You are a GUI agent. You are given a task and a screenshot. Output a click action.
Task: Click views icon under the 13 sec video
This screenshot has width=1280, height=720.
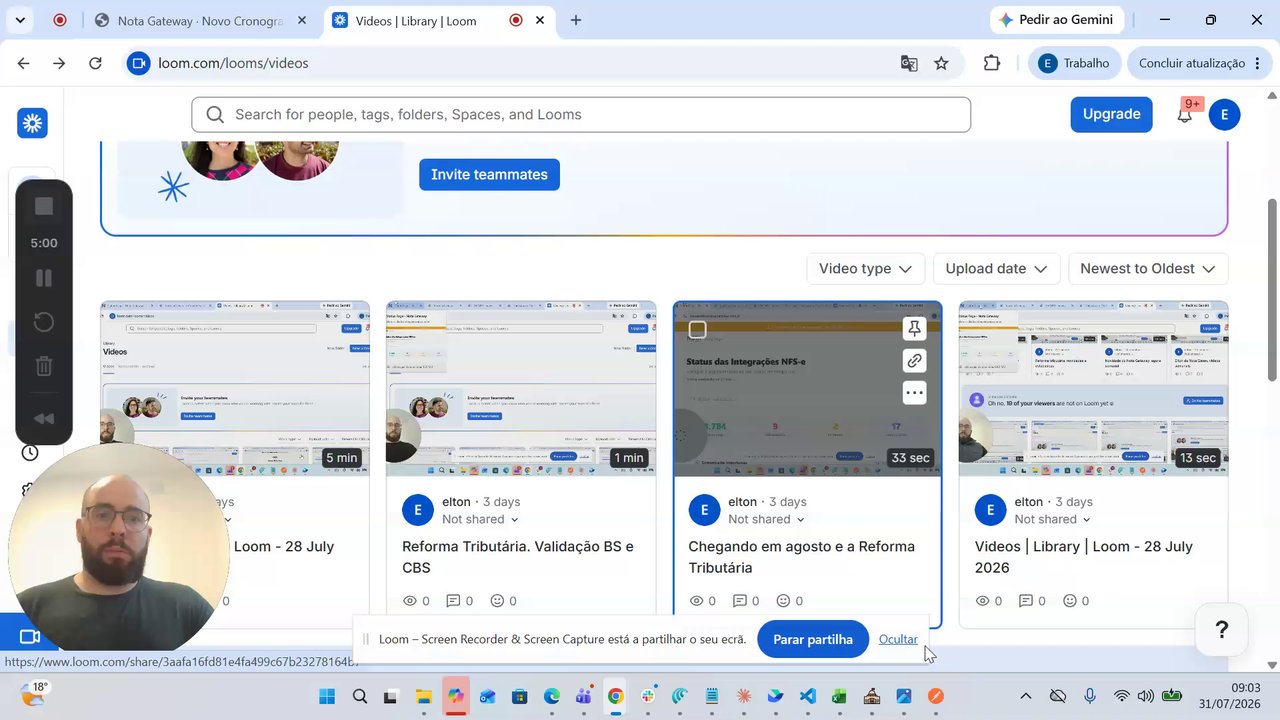pos(982,601)
